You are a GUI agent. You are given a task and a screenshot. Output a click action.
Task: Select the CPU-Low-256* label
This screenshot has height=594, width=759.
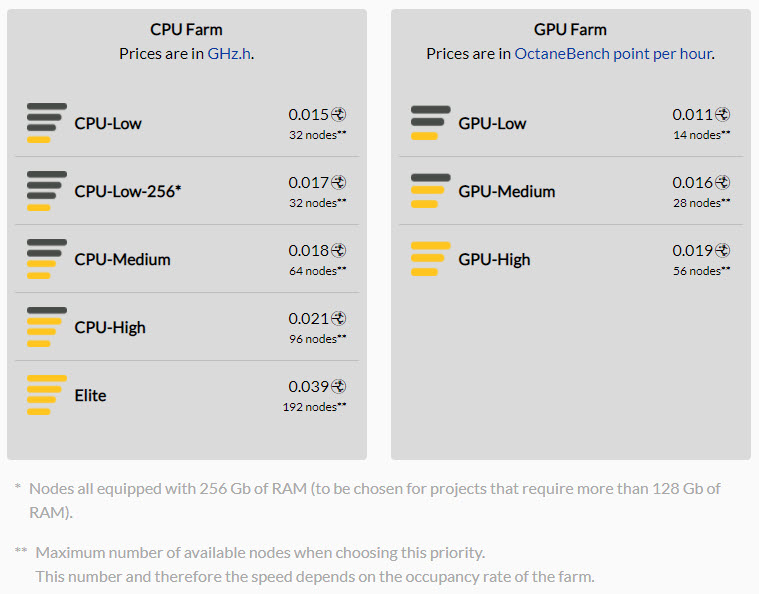128,192
